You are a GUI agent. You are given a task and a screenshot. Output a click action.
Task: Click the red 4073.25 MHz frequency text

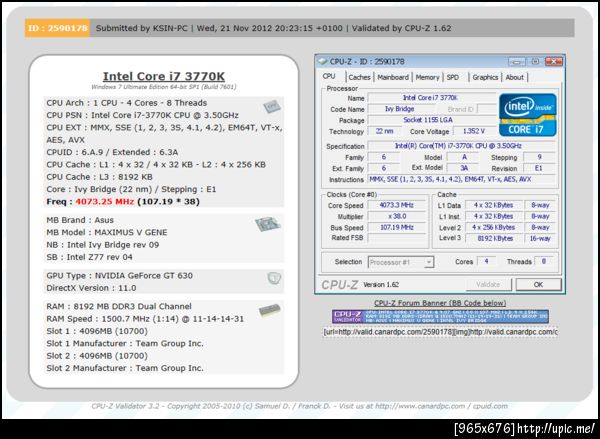coord(104,202)
